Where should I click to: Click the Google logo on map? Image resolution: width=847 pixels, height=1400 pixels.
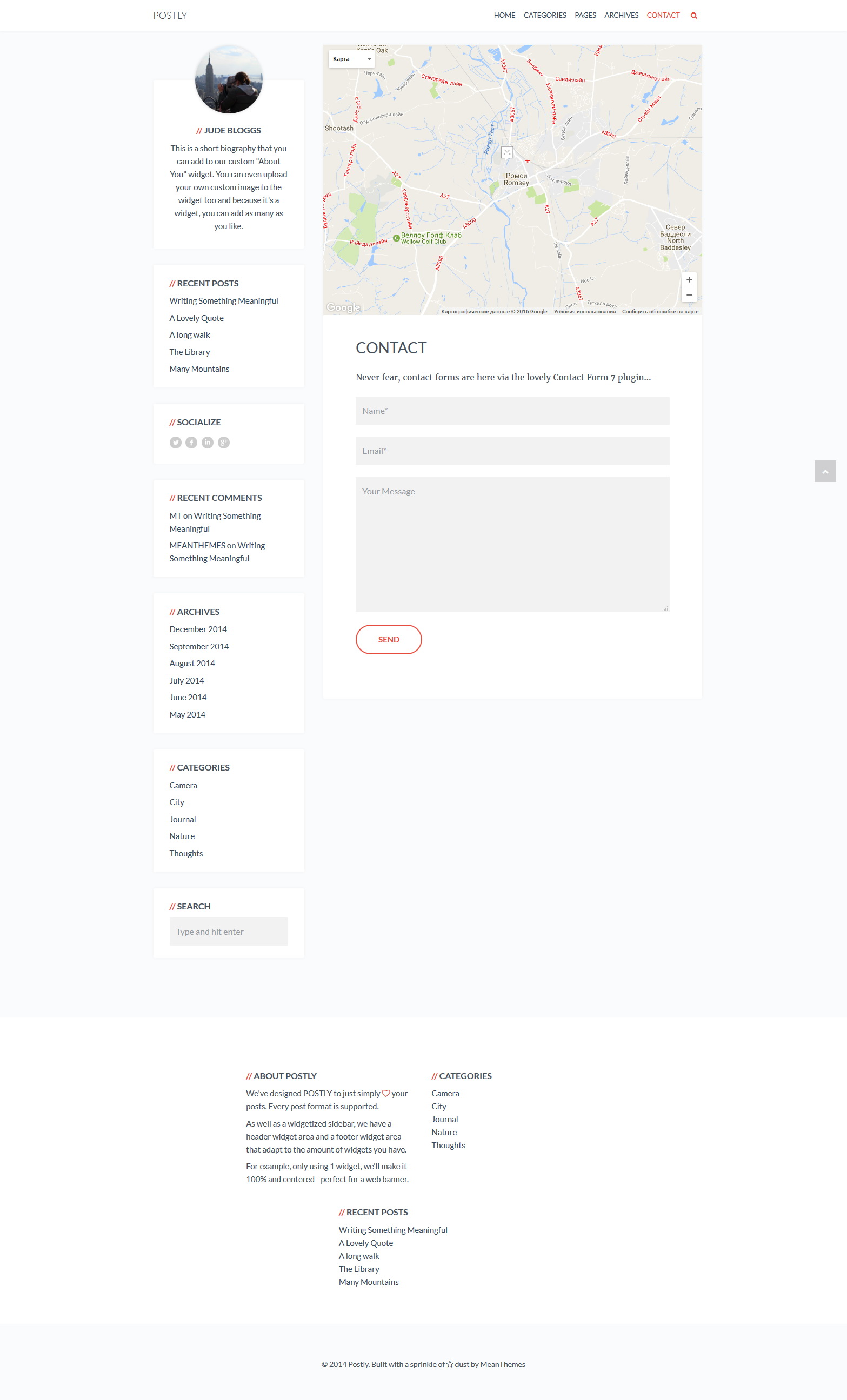pyautogui.click(x=343, y=307)
